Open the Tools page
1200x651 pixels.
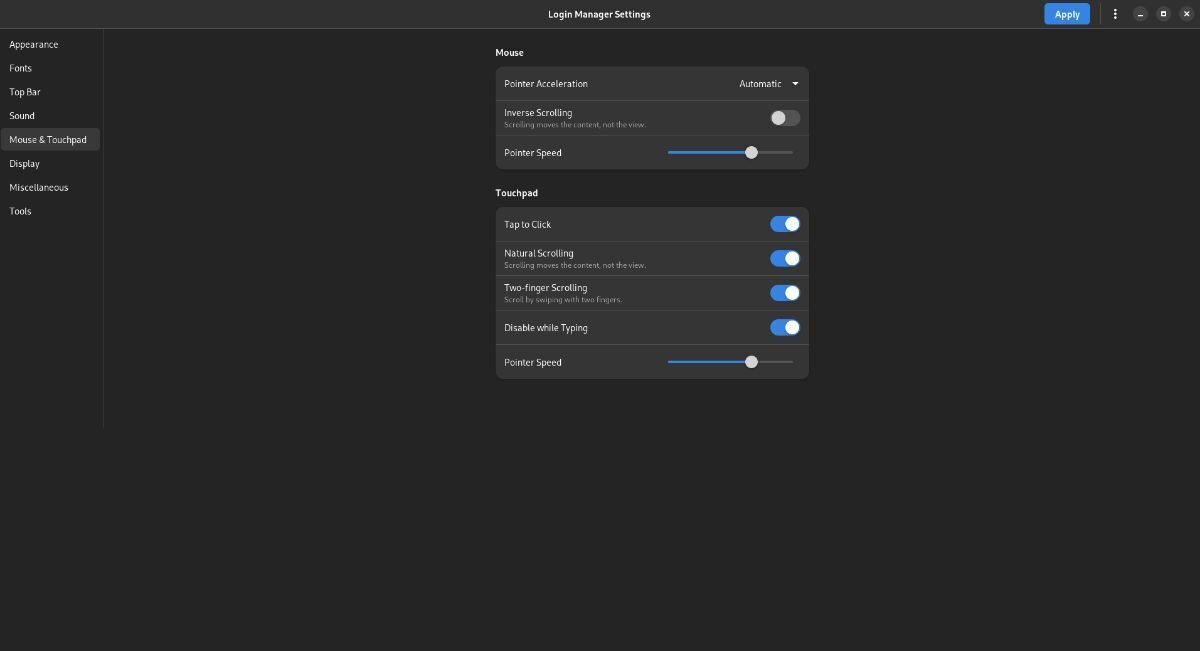50,211
